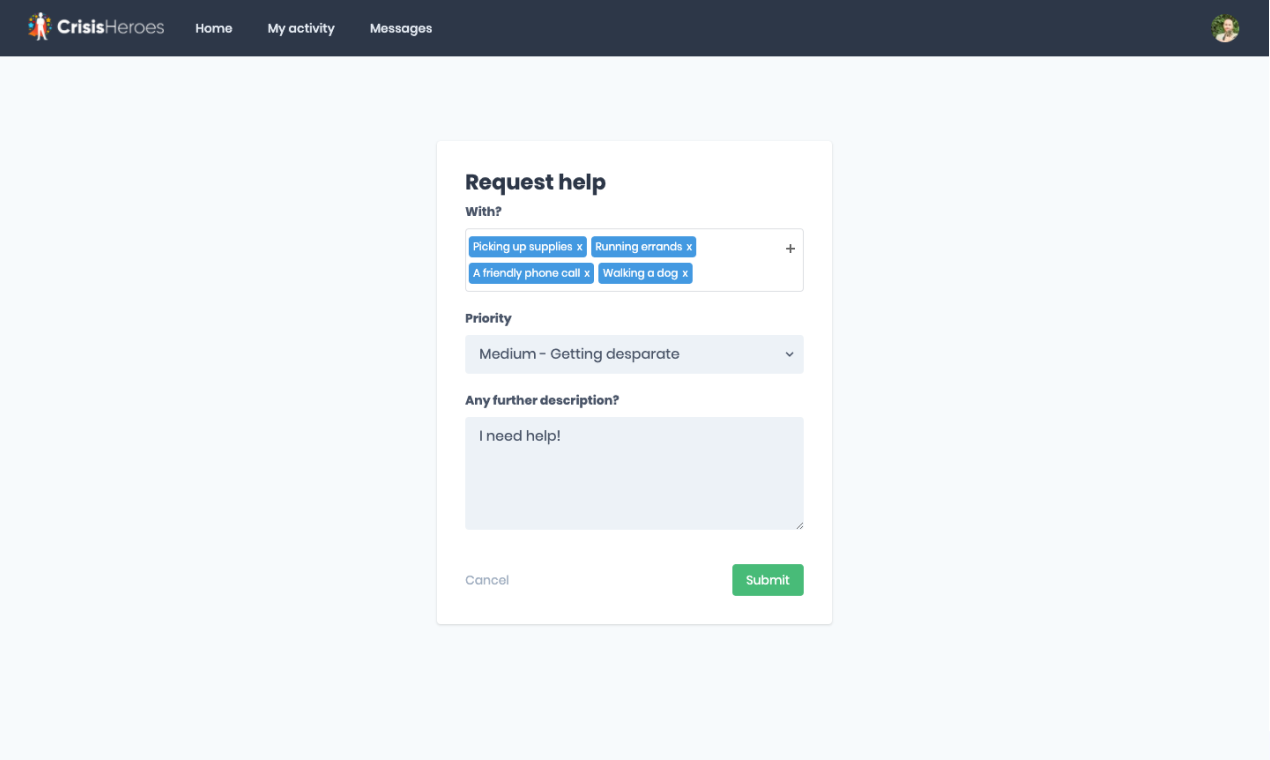This screenshot has width=1270, height=760.
Task: Click the CrisisHeroes logo icon
Action: 39,27
